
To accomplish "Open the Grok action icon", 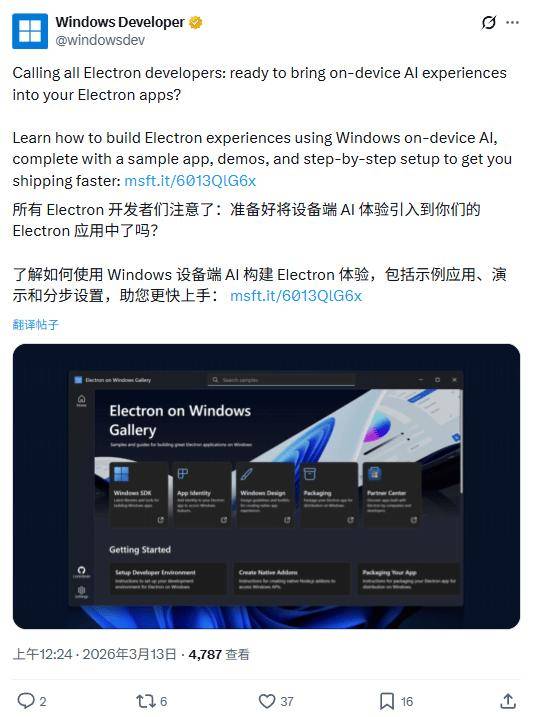I will (488, 22).
